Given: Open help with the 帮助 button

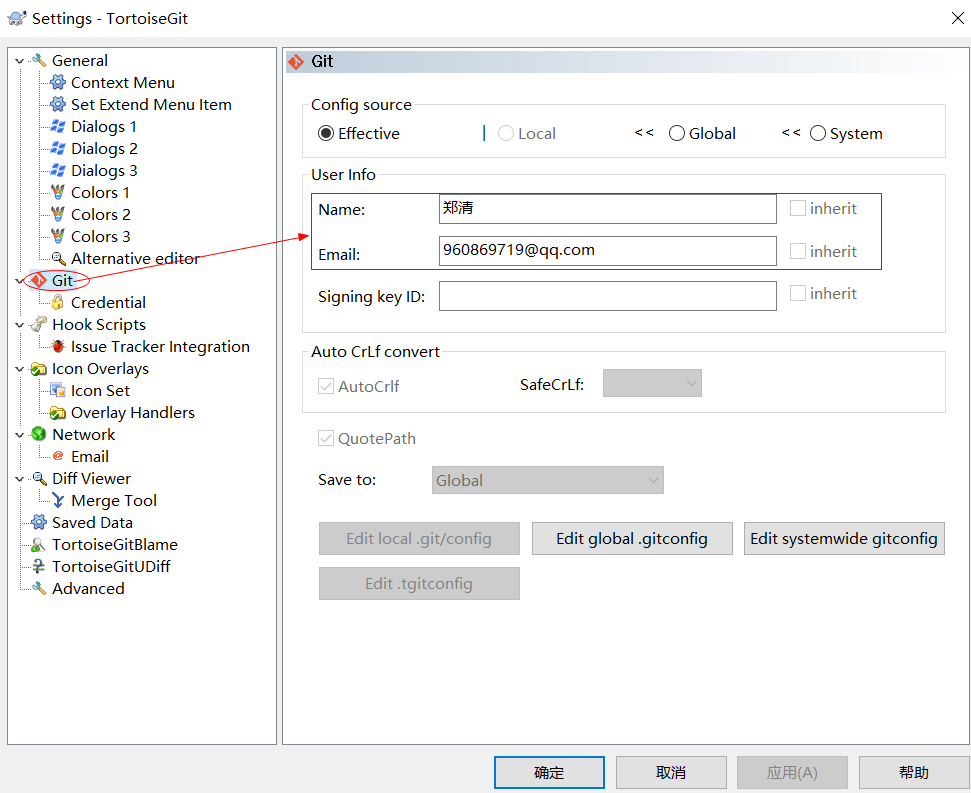Looking at the screenshot, I should click(x=914, y=773).
